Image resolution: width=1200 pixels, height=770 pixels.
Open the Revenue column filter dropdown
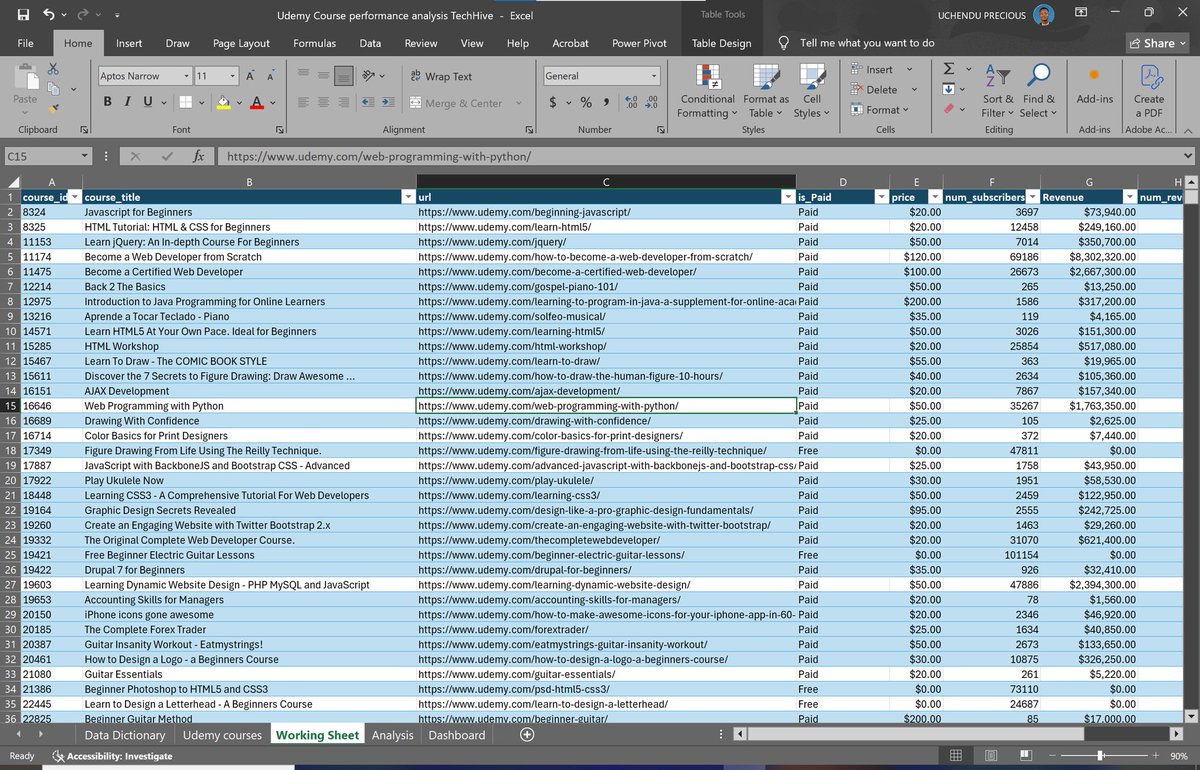1129,197
